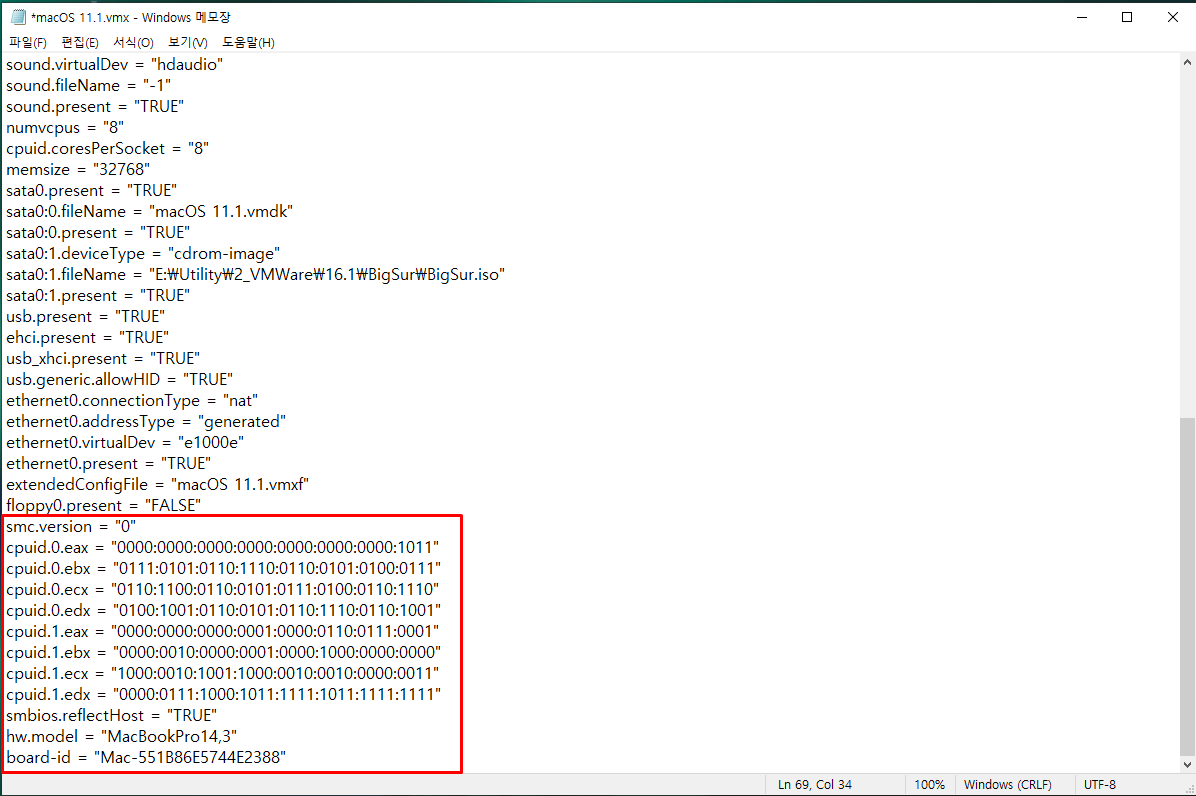Click the numvcpus = "8" line
The height and width of the screenshot is (796, 1196).
(65, 127)
